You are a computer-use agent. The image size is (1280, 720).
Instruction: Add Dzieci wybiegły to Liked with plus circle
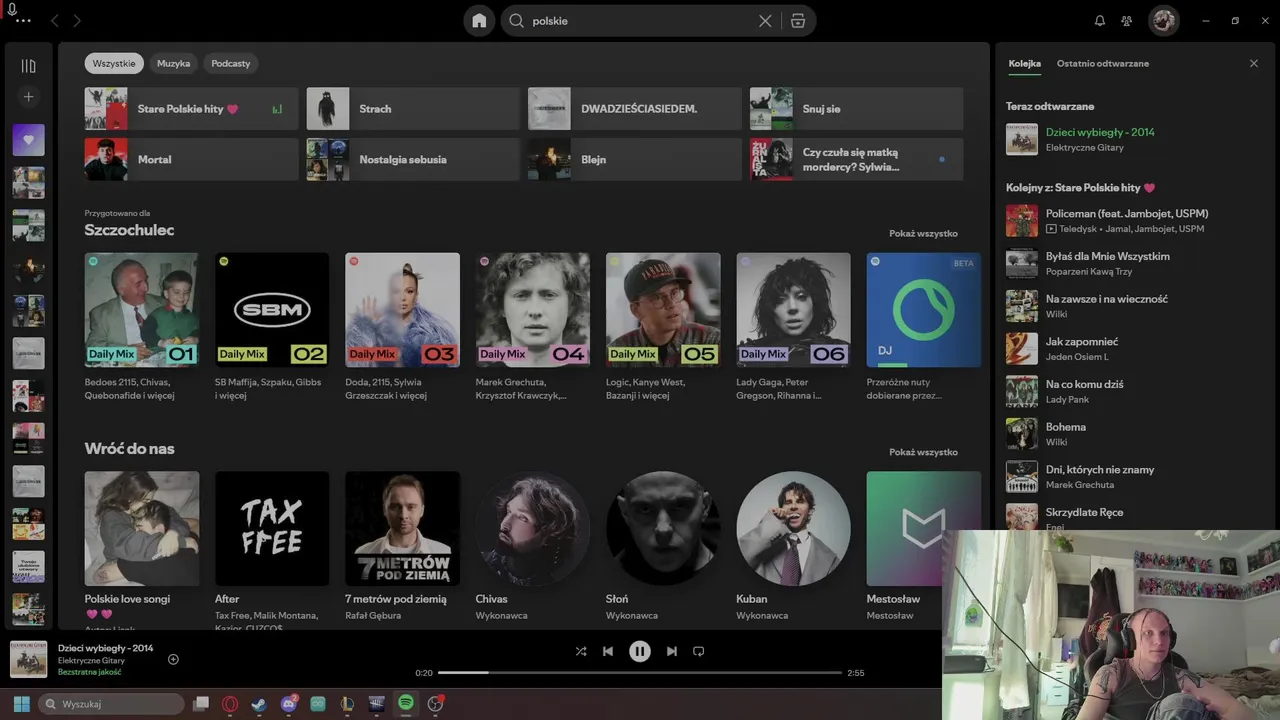(x=173, y=659)
